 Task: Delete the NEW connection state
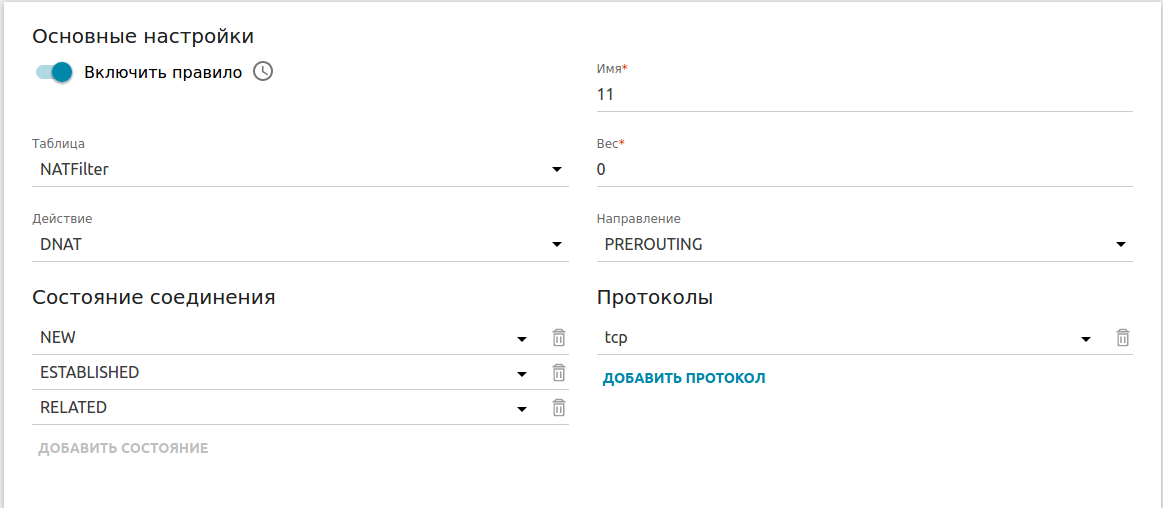click(559, 338)
